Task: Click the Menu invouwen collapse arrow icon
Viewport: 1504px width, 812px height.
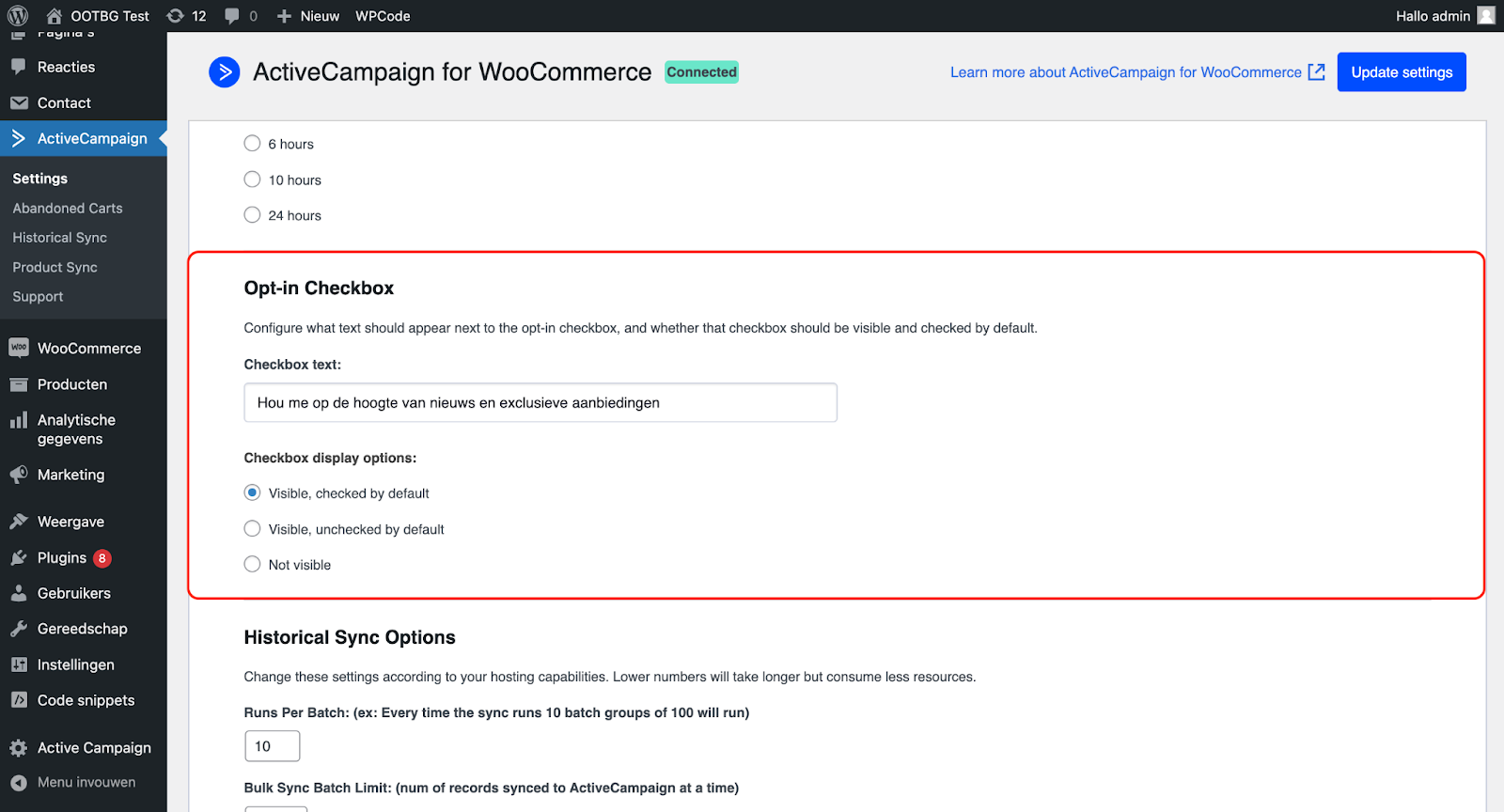Action: pos(19,782)
